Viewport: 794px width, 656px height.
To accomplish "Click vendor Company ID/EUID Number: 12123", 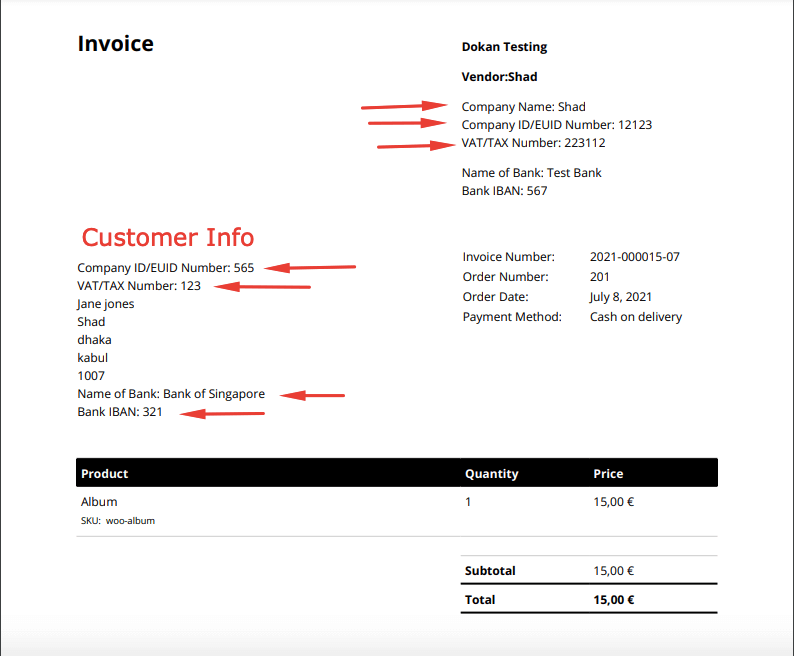I will tap(557, 125).
